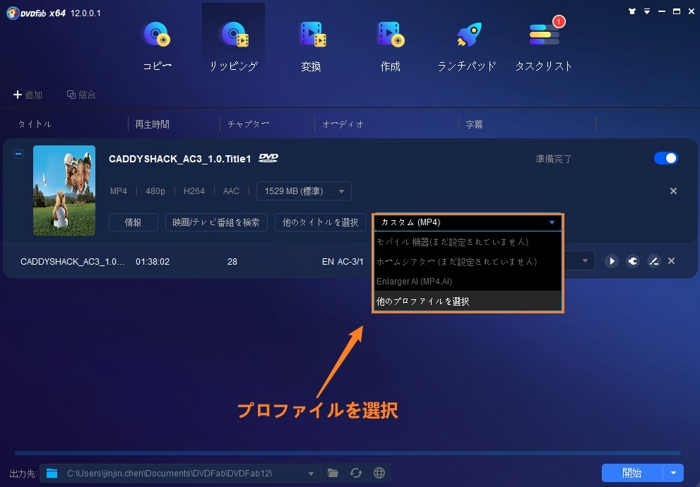Click the 情報 info button
The width and height of the screenshot is (700, 487).
tap(133, 222)
